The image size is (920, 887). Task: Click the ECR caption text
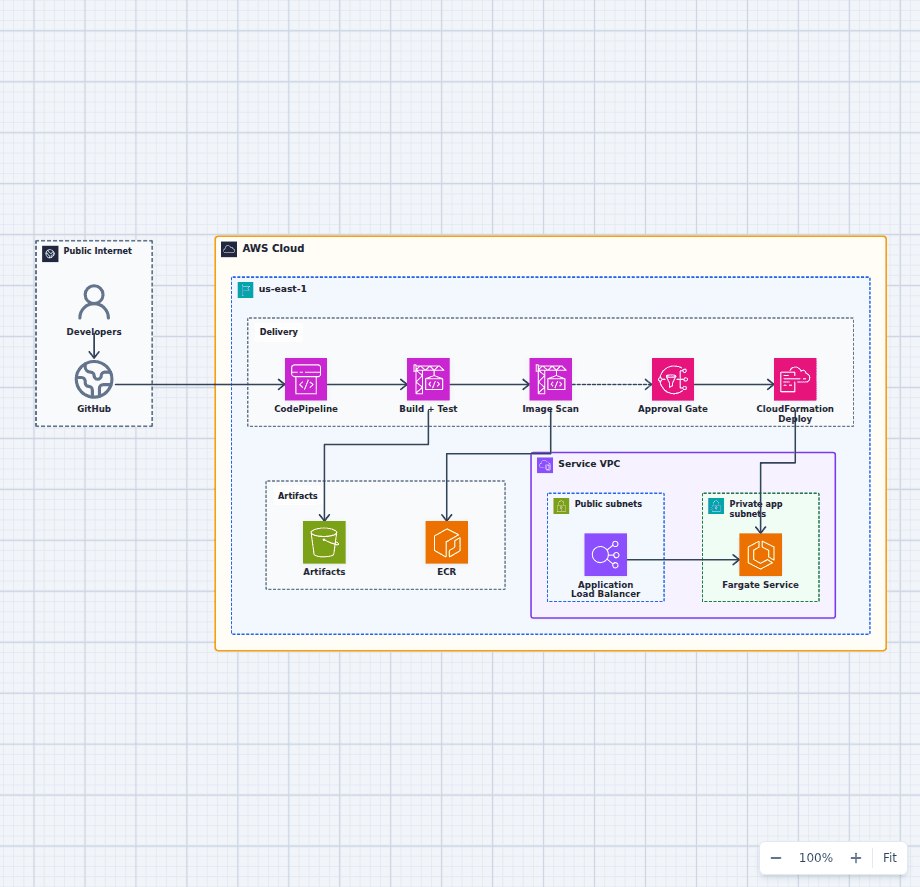click(447, 571)
